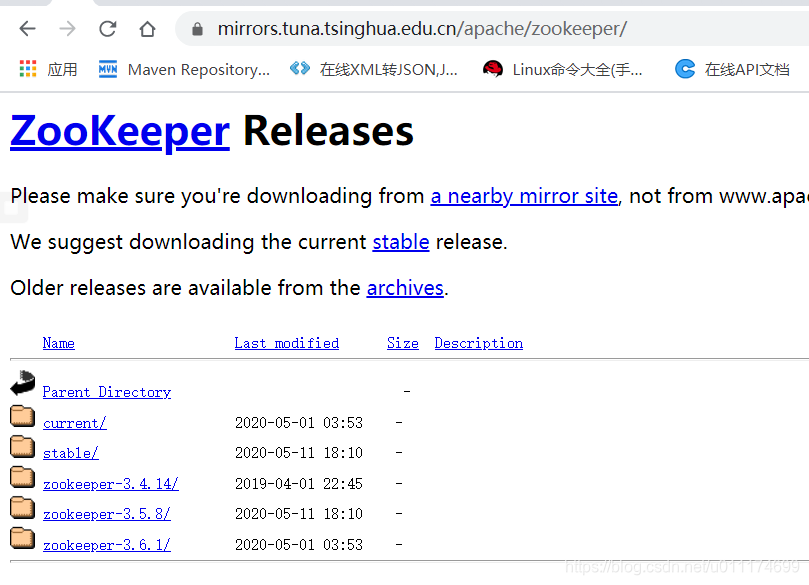The width and height of the screenshot is (809, 585).
Task: Select the date 2019-04-01 22:45
Action: tap(299, 484)
